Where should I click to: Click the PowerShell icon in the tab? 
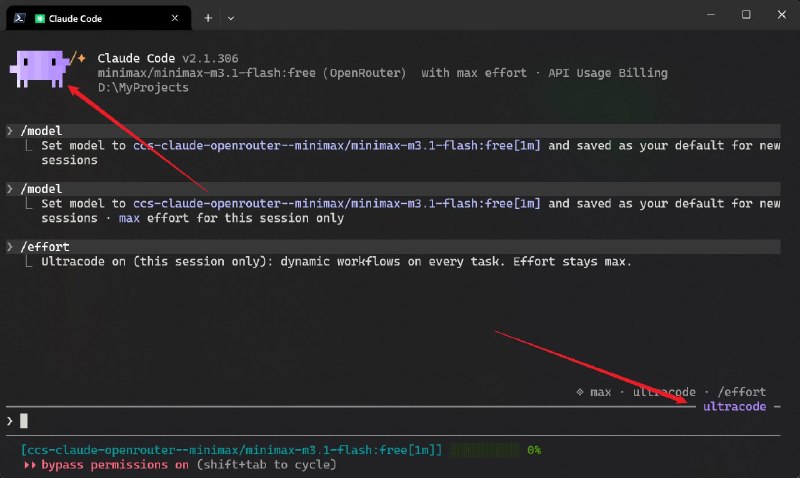point(19,18)
